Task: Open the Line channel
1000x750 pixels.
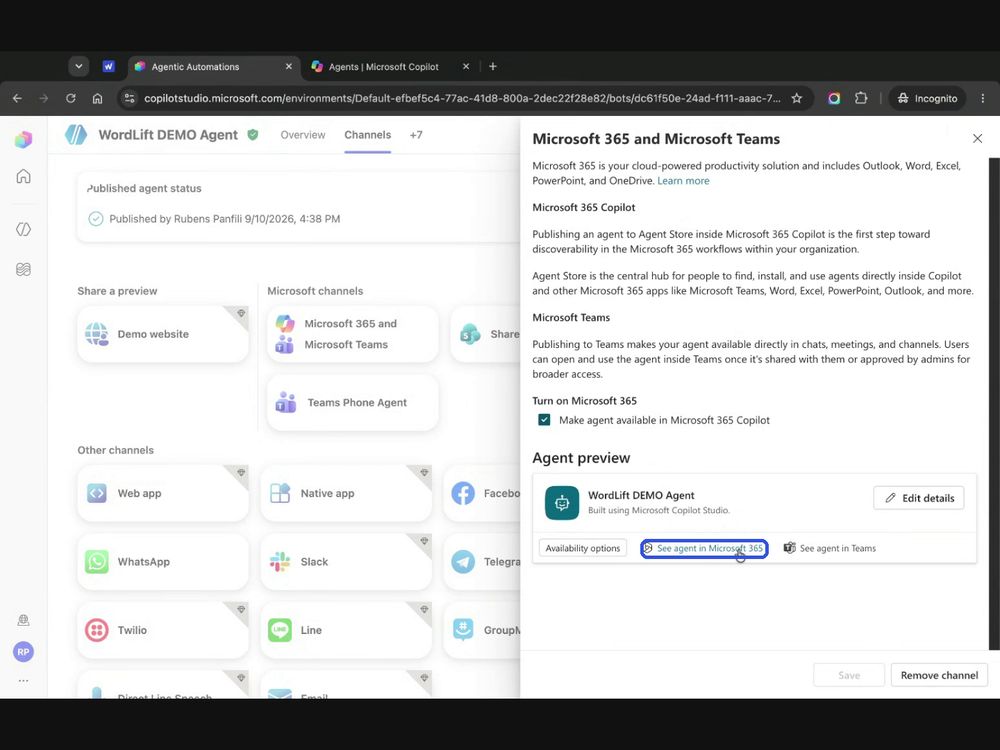Action: pyautogui.click(x=346, y=630)
